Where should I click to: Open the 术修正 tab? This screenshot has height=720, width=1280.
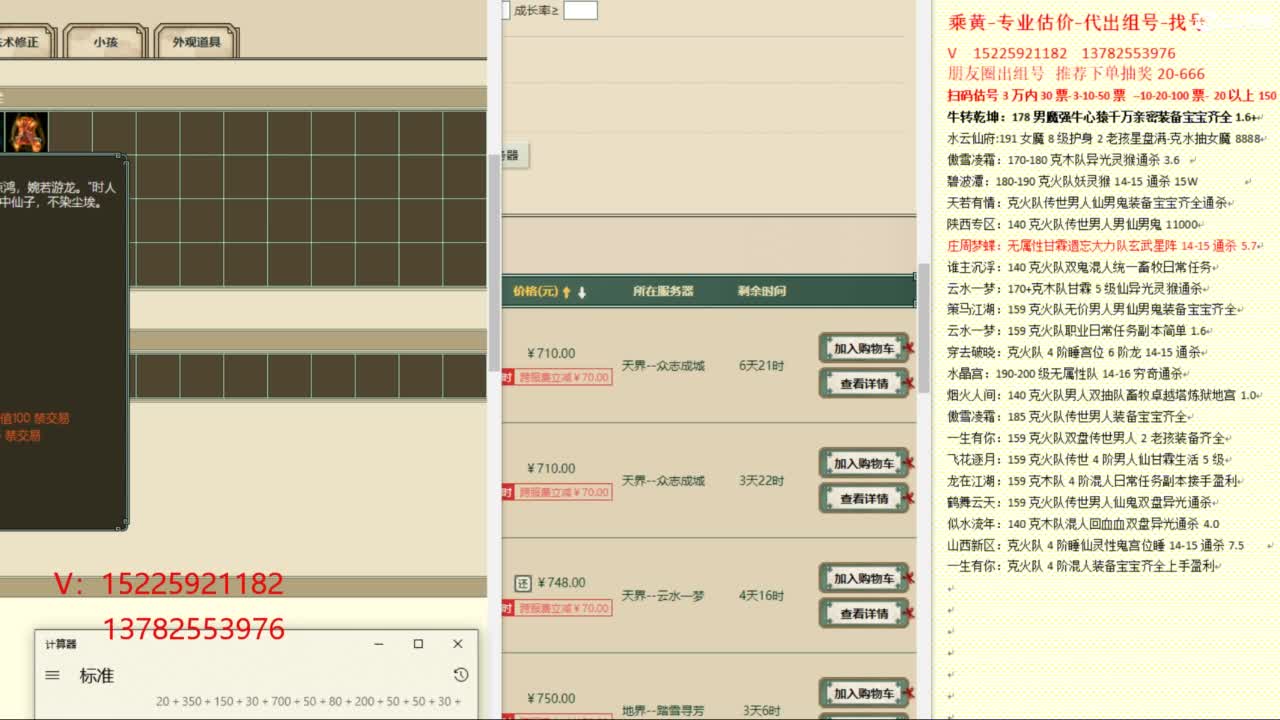click(22, 43)
